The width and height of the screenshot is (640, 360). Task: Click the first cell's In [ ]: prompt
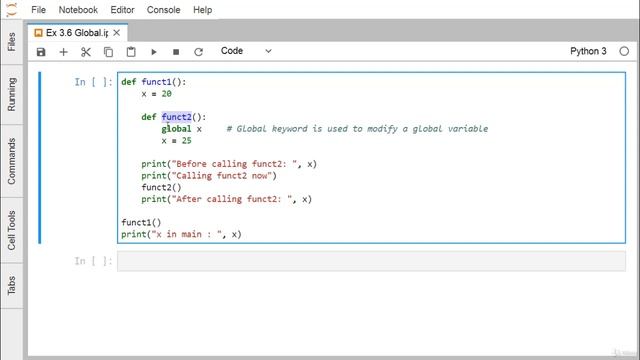[93, 82]
